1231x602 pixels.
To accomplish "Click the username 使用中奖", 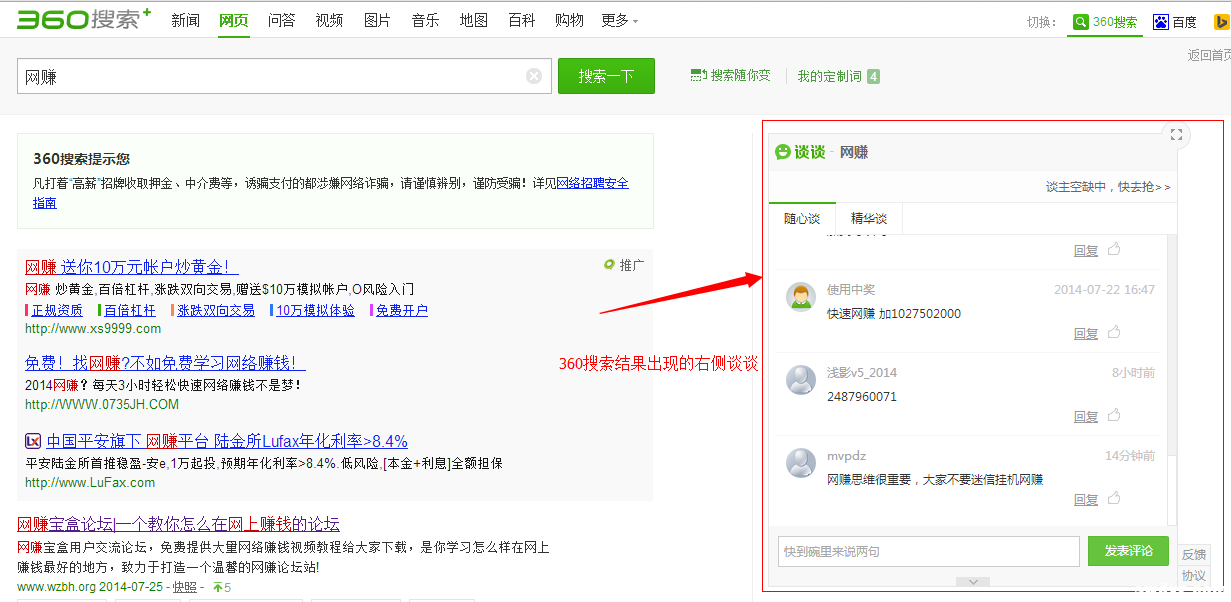I will click(851, 290).
